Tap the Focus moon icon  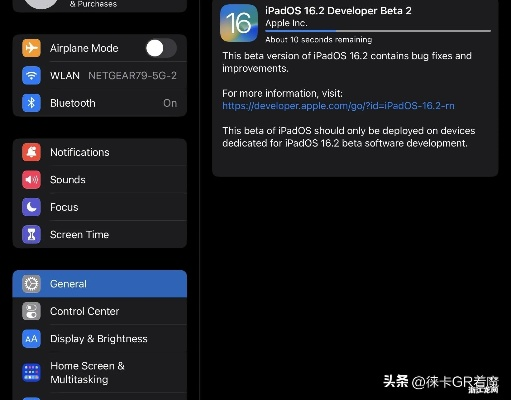(x=31, y=207)
